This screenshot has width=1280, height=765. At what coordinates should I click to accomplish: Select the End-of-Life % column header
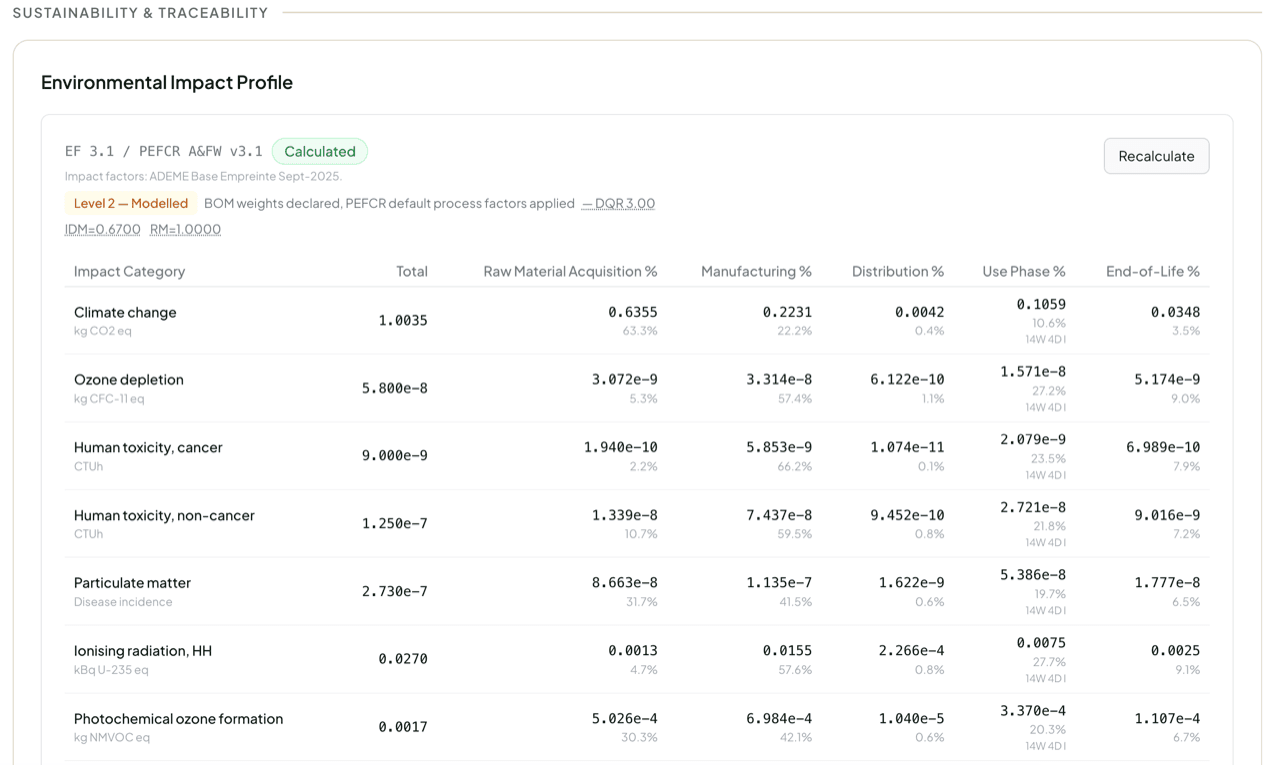tap(1153, 271)
